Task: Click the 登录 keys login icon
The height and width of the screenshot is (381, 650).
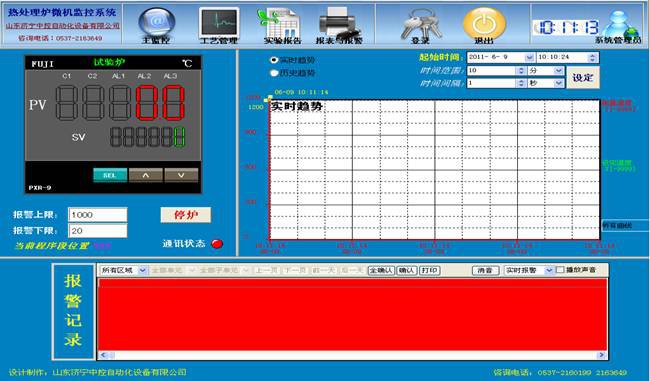Action: pyautogui.click(x=420, y=23)
